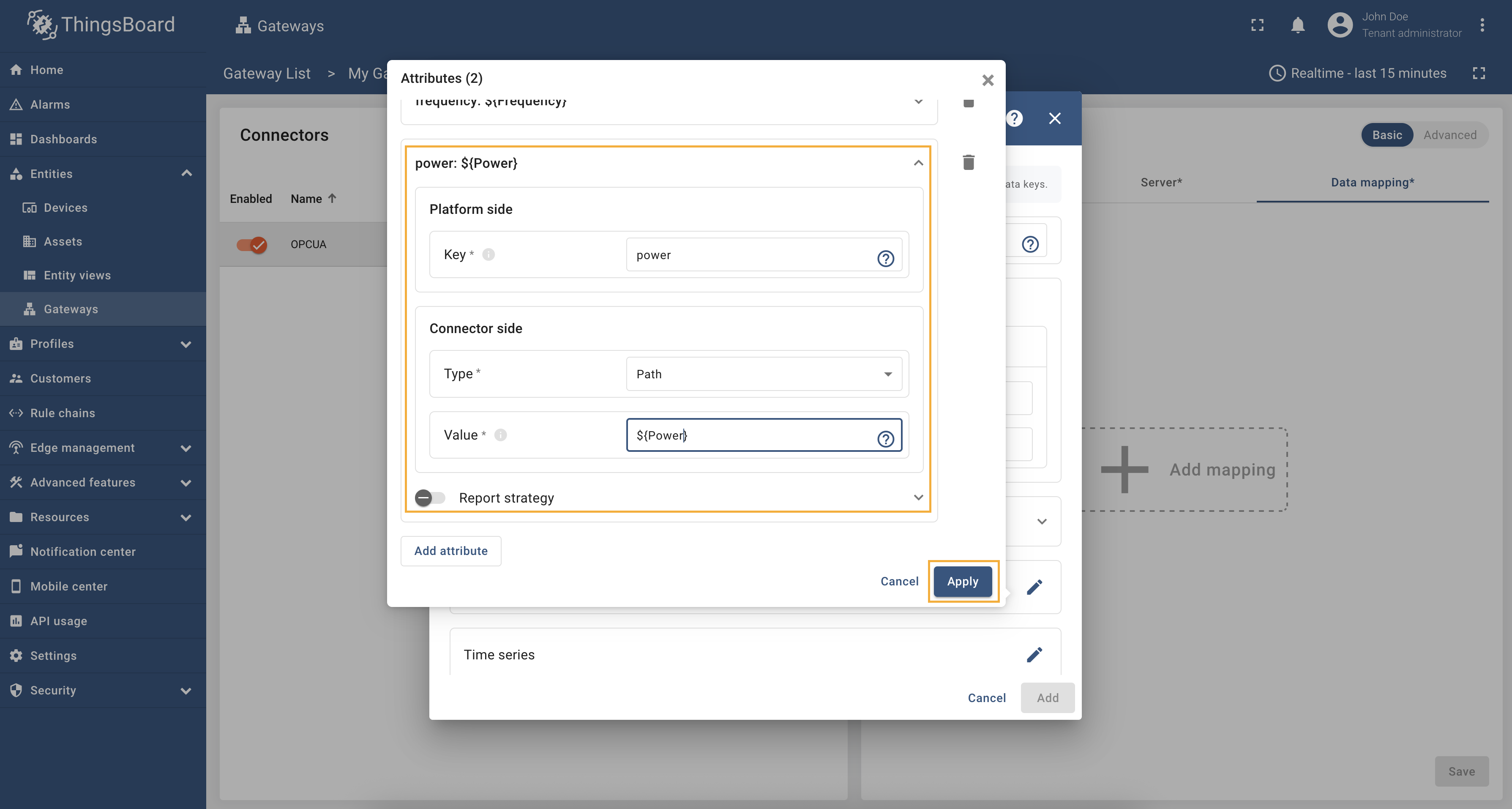
Task: Disable the OPCUA connector toggle
Action: pos(252,244)
